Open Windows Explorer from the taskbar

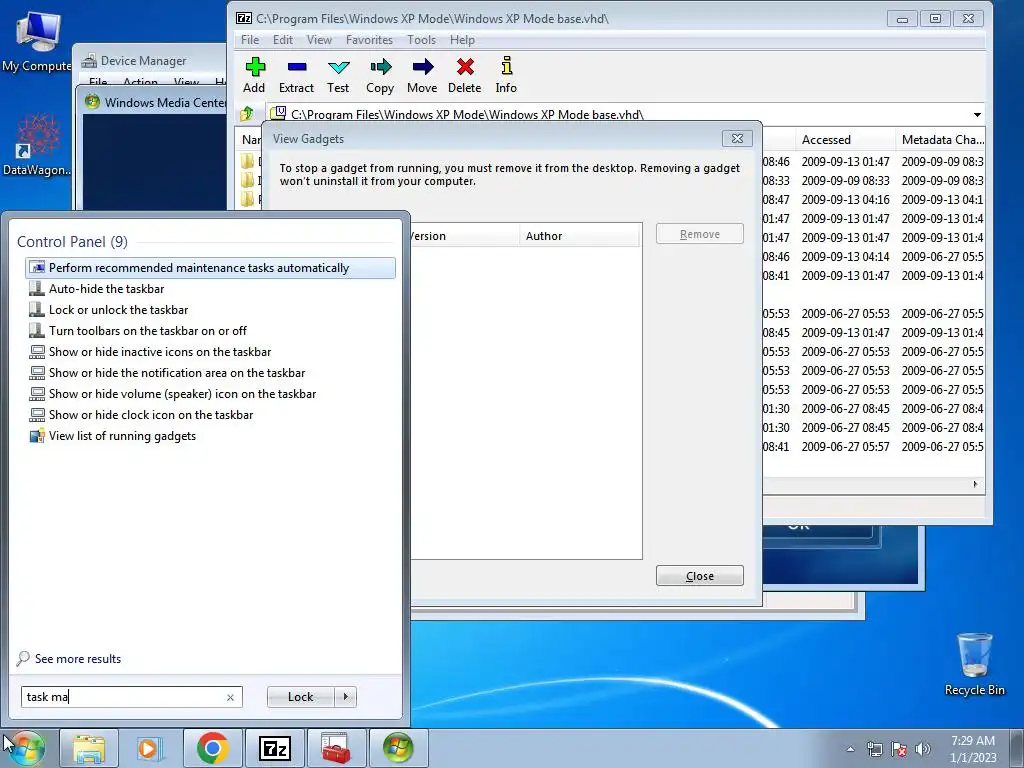[x=89, y=748]
